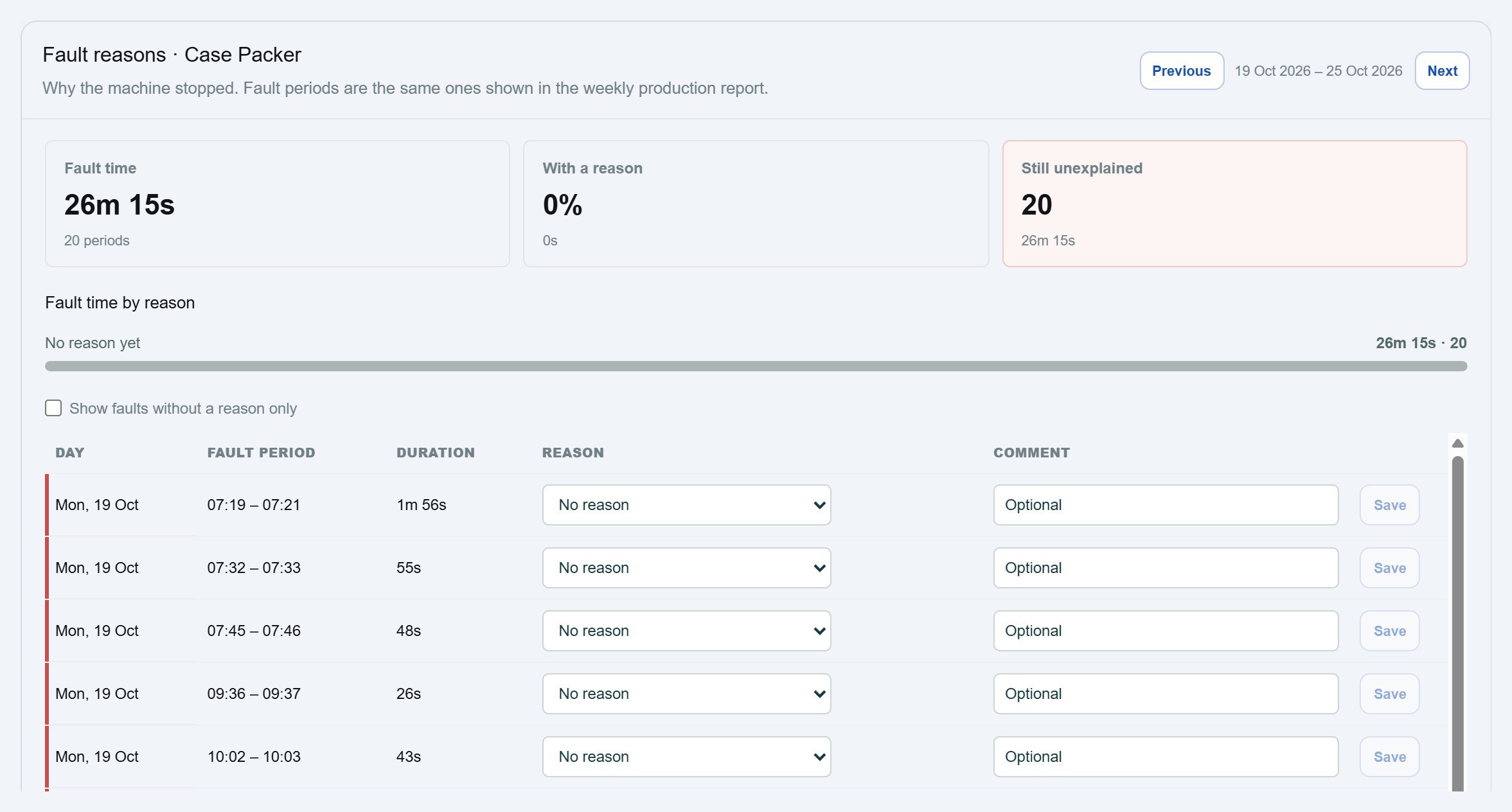Open reason dropdown for 07:32 – 07:33 fault
The width and height of the screenshot is (1512, 812).
[686, 568]
